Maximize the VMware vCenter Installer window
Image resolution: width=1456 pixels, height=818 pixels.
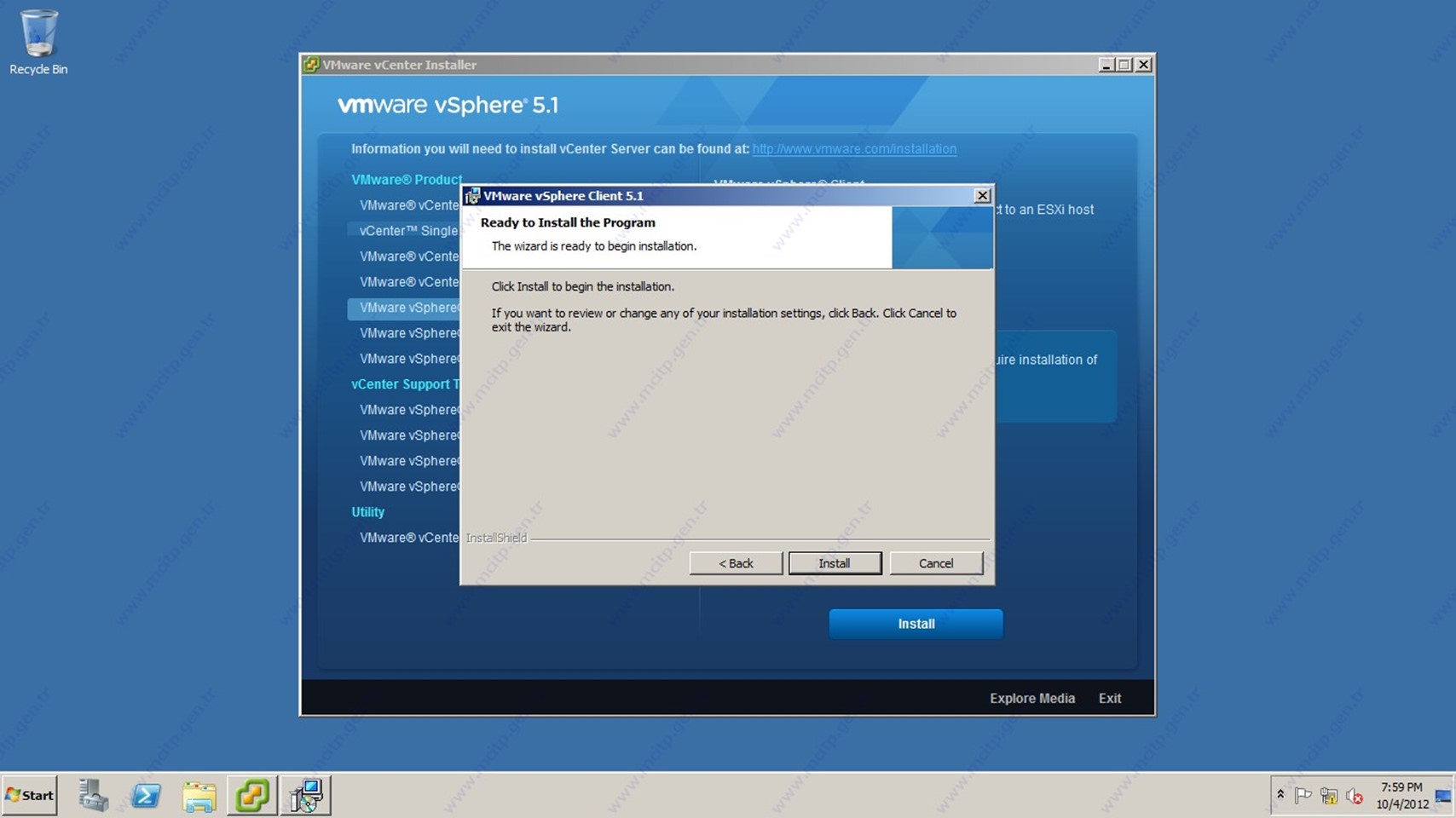pyautogui.click(x=1124, y=65)
